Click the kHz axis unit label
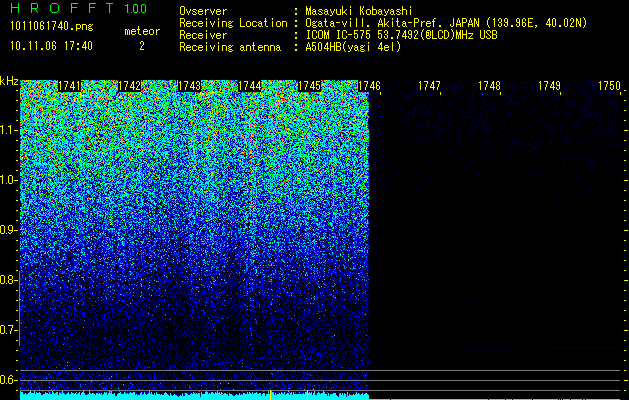 point(9,81)
